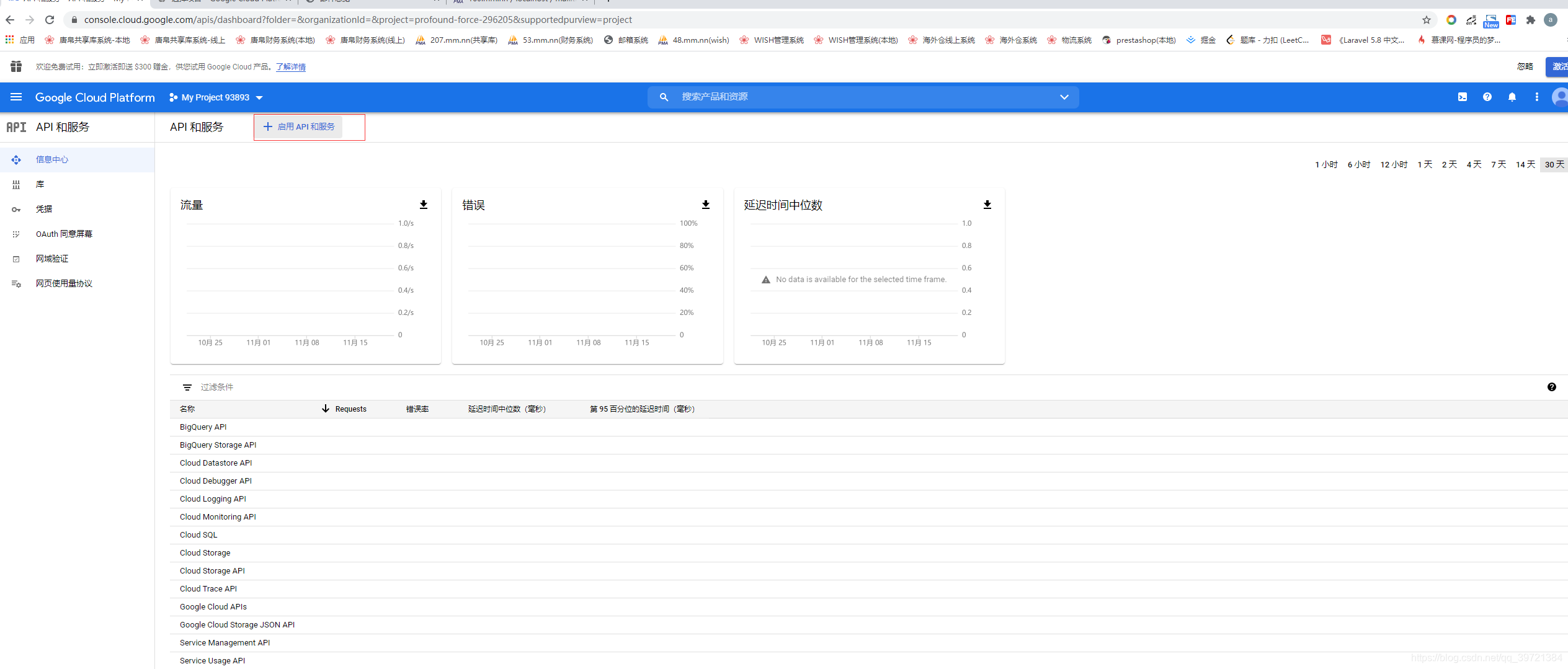Download the 流量 chart data
Viewport: 1568px width, 669px height.
pyautogui.click(x=424, y=205)
